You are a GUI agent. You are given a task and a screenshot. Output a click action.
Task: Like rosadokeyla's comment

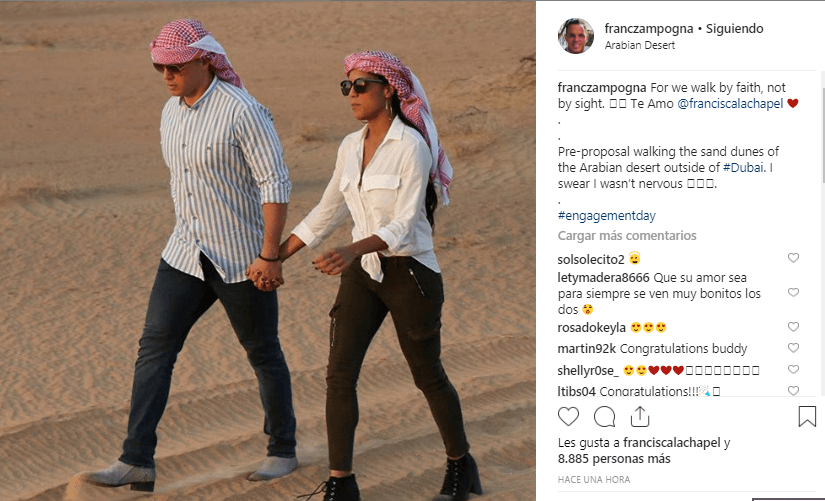pos(793,326)
